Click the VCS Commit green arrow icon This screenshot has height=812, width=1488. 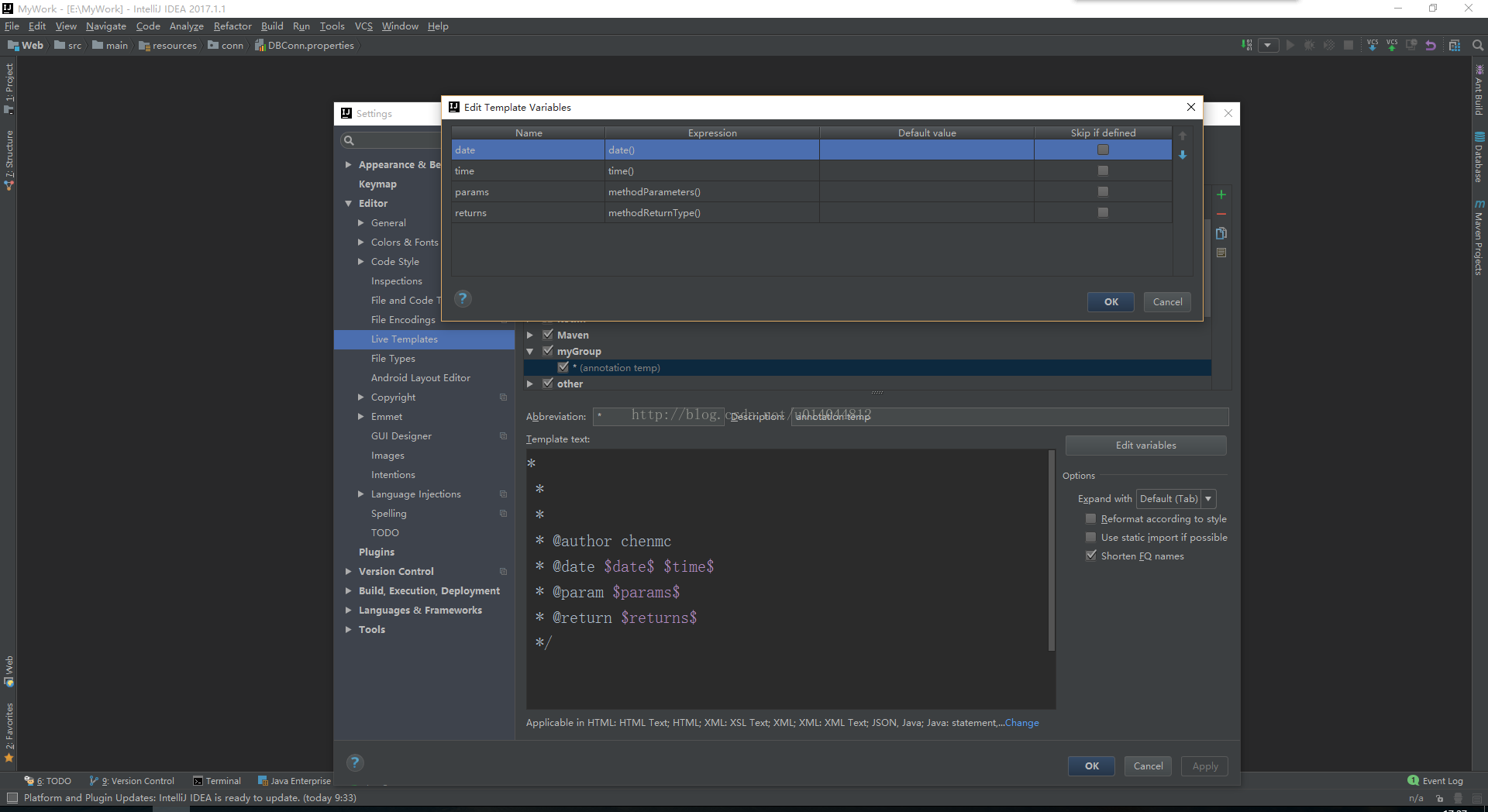(1392, 45)
